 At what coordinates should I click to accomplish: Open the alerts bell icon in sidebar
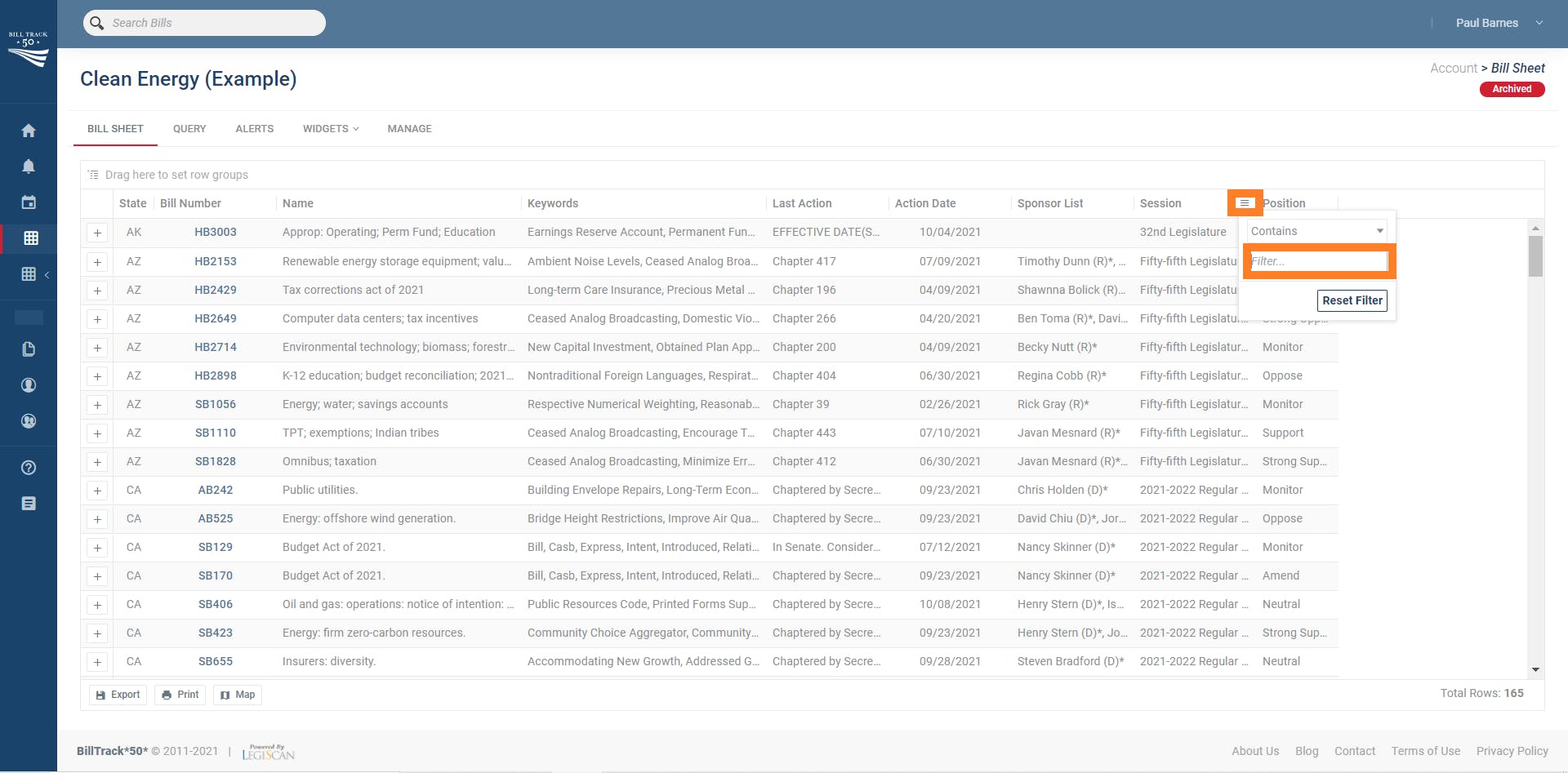pyautogui.click(x=29, y=167)
